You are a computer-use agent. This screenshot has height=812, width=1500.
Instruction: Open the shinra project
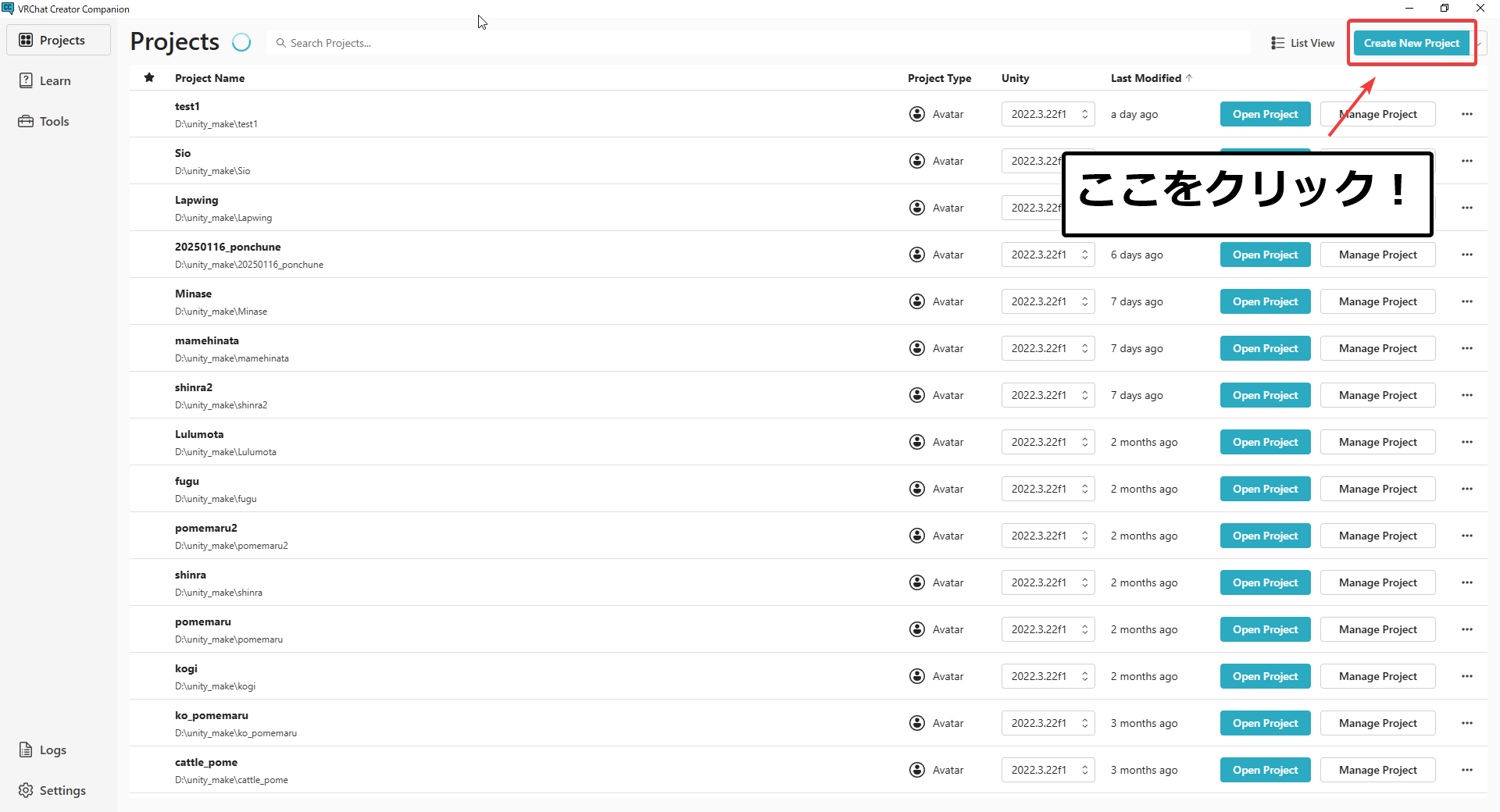(1265, 582)
